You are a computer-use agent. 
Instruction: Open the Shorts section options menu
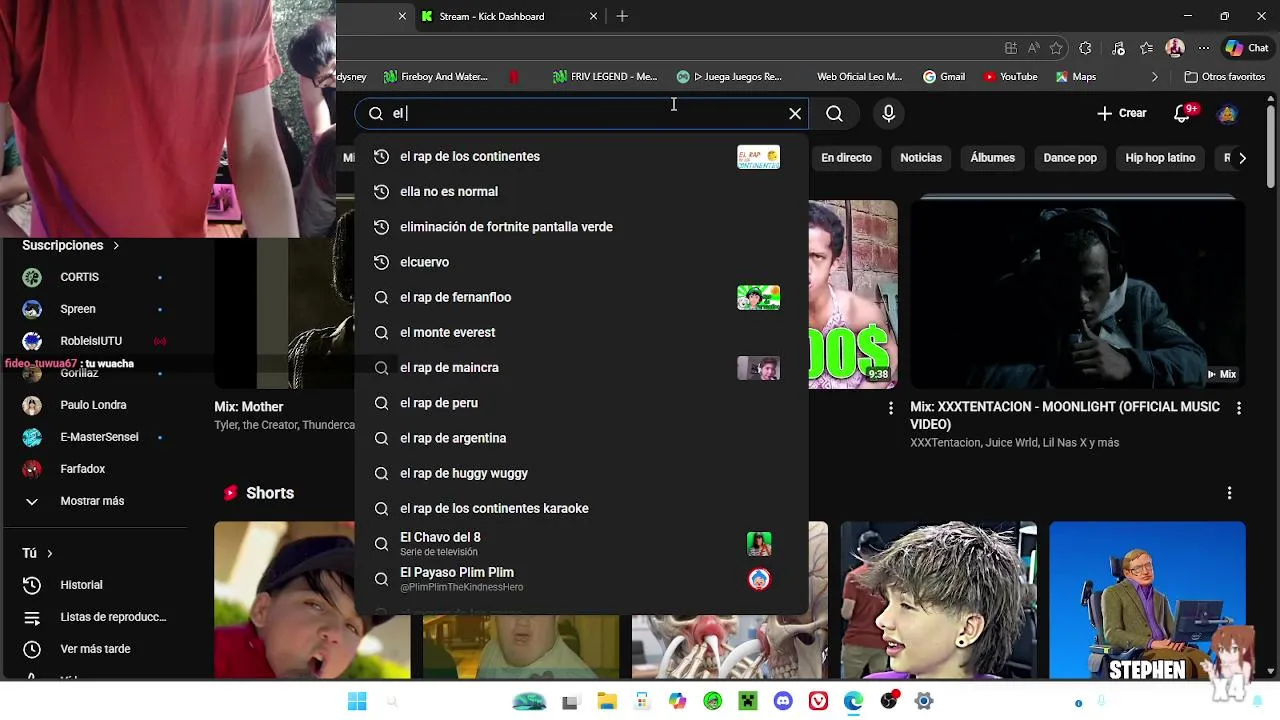click(1229, 493)
